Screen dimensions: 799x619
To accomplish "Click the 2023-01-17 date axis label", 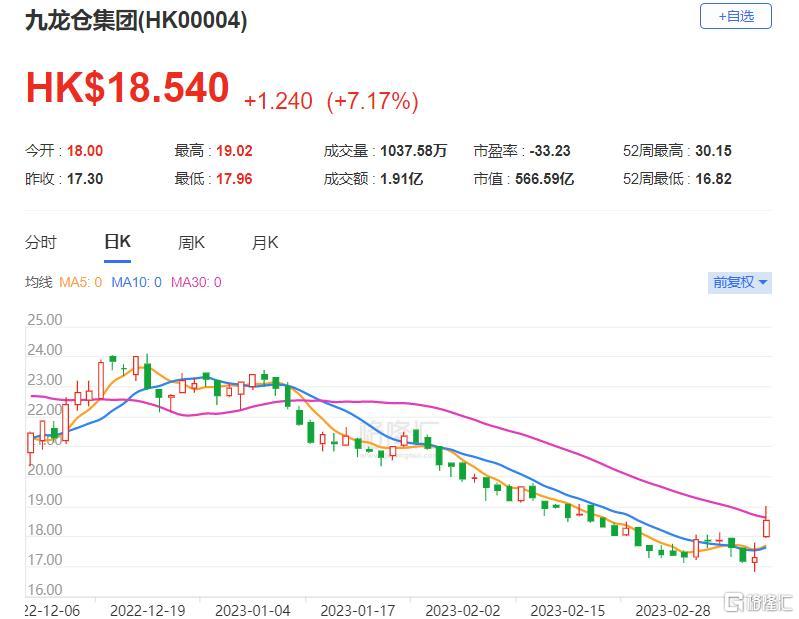I will point(358,610).
